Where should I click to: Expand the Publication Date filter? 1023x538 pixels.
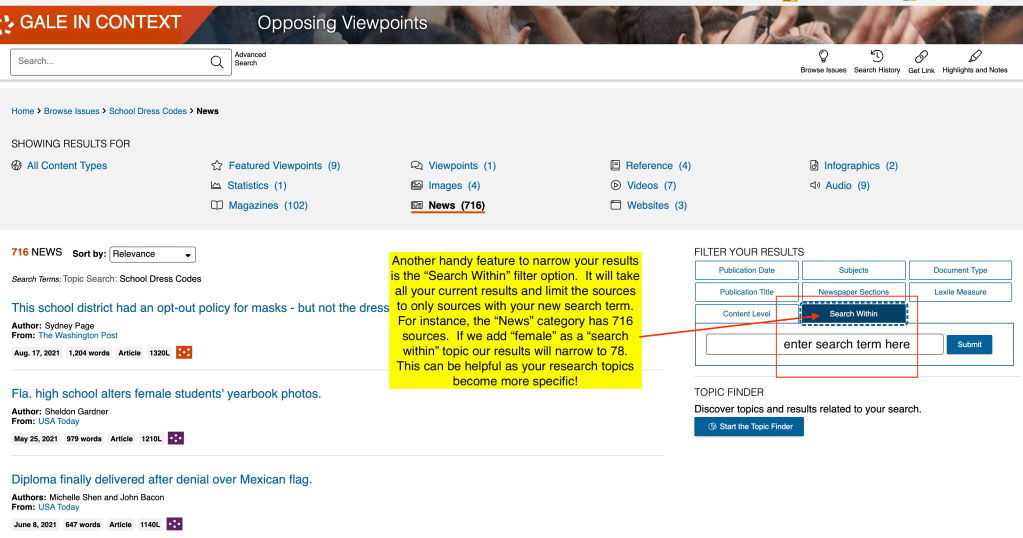[747, 270]
